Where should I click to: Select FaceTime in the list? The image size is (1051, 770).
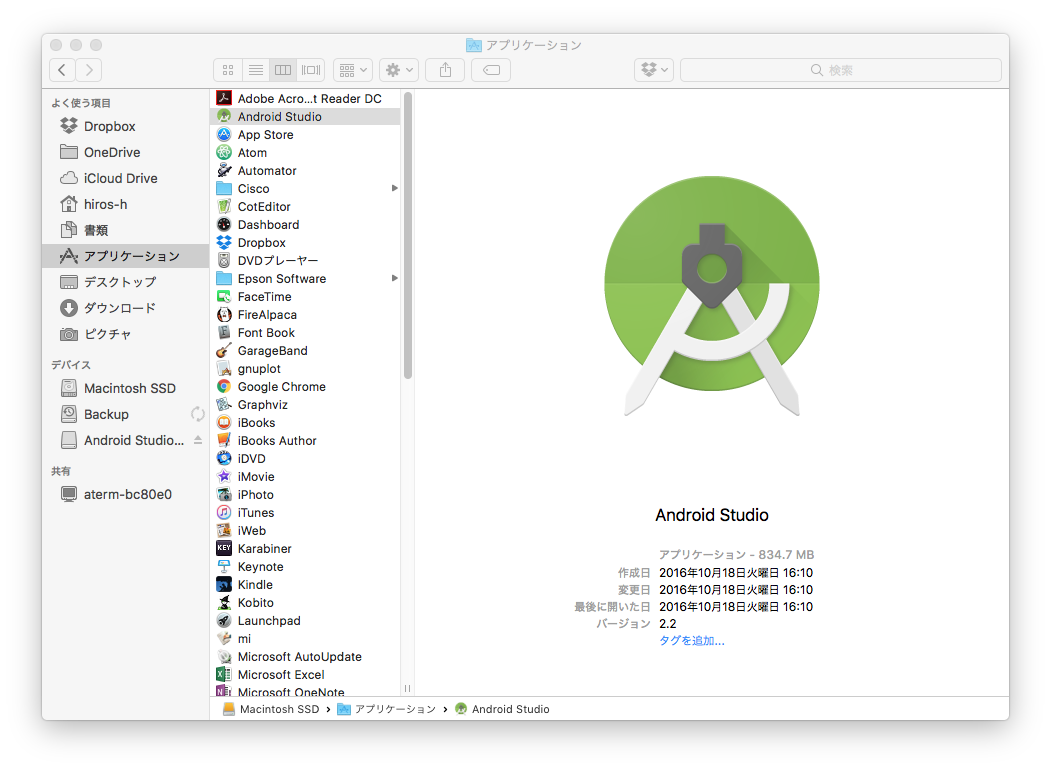tap(306, 297)
